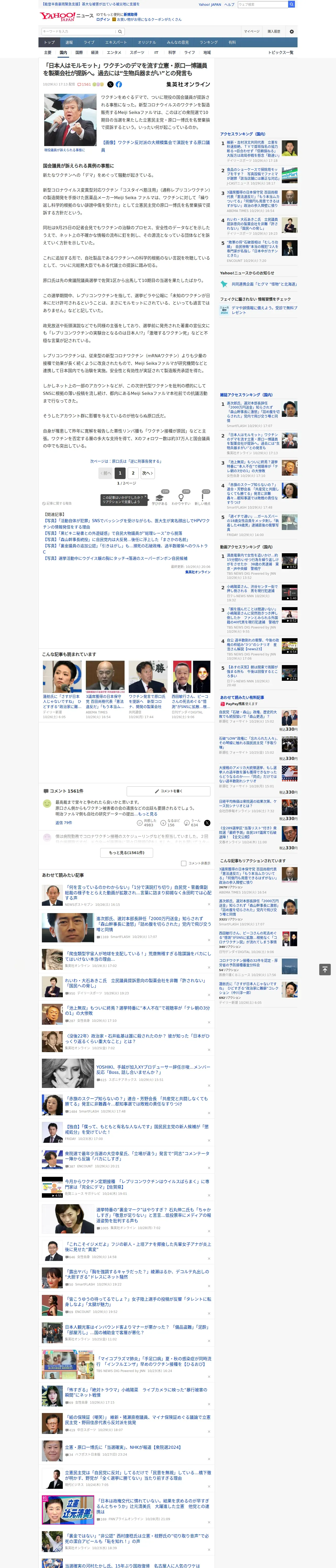Open the 画像 link about ワクチン反対派 protest
The height and width of the screenshot is (1568, 336).
pyautogui.click(x=155, y=146)
